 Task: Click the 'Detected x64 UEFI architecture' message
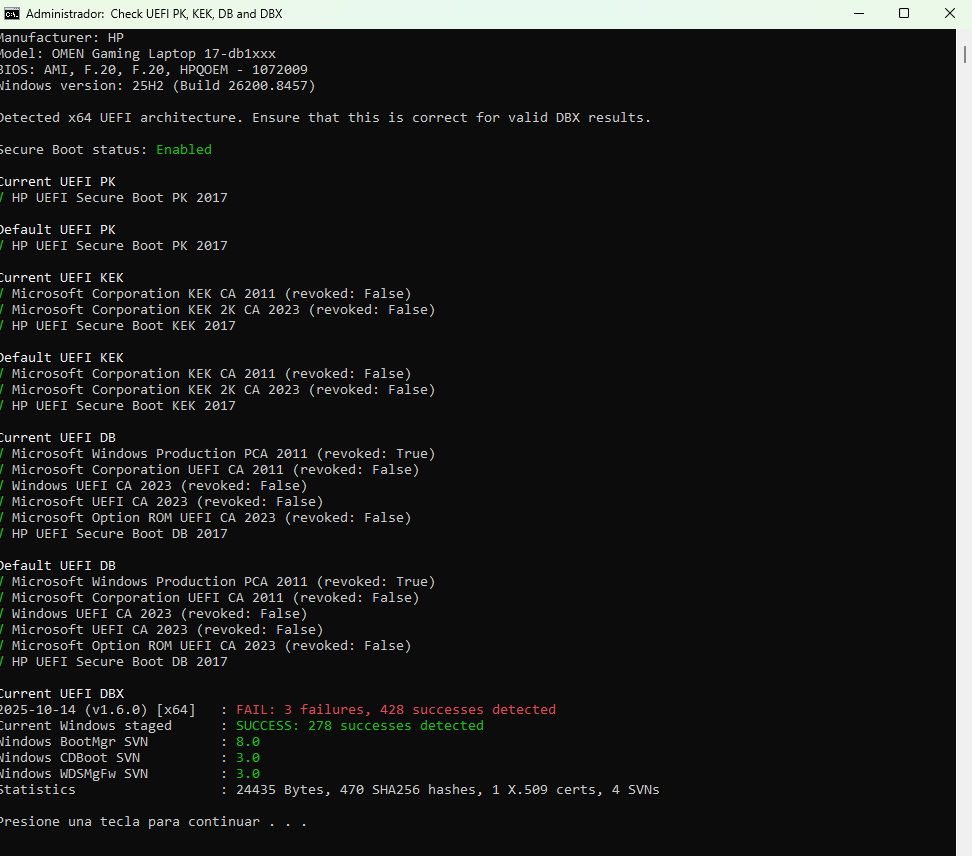[x=325, y=118]
